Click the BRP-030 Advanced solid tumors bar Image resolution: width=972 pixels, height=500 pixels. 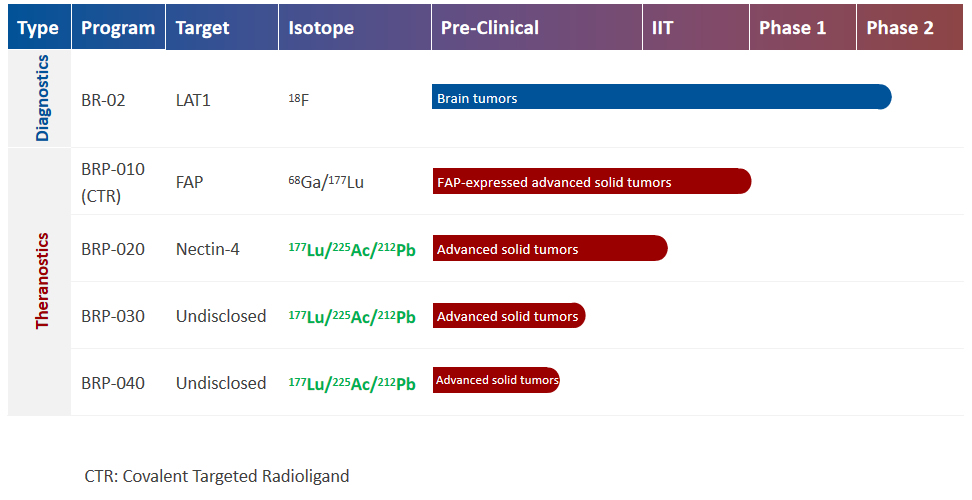click(x=508, y=316)
